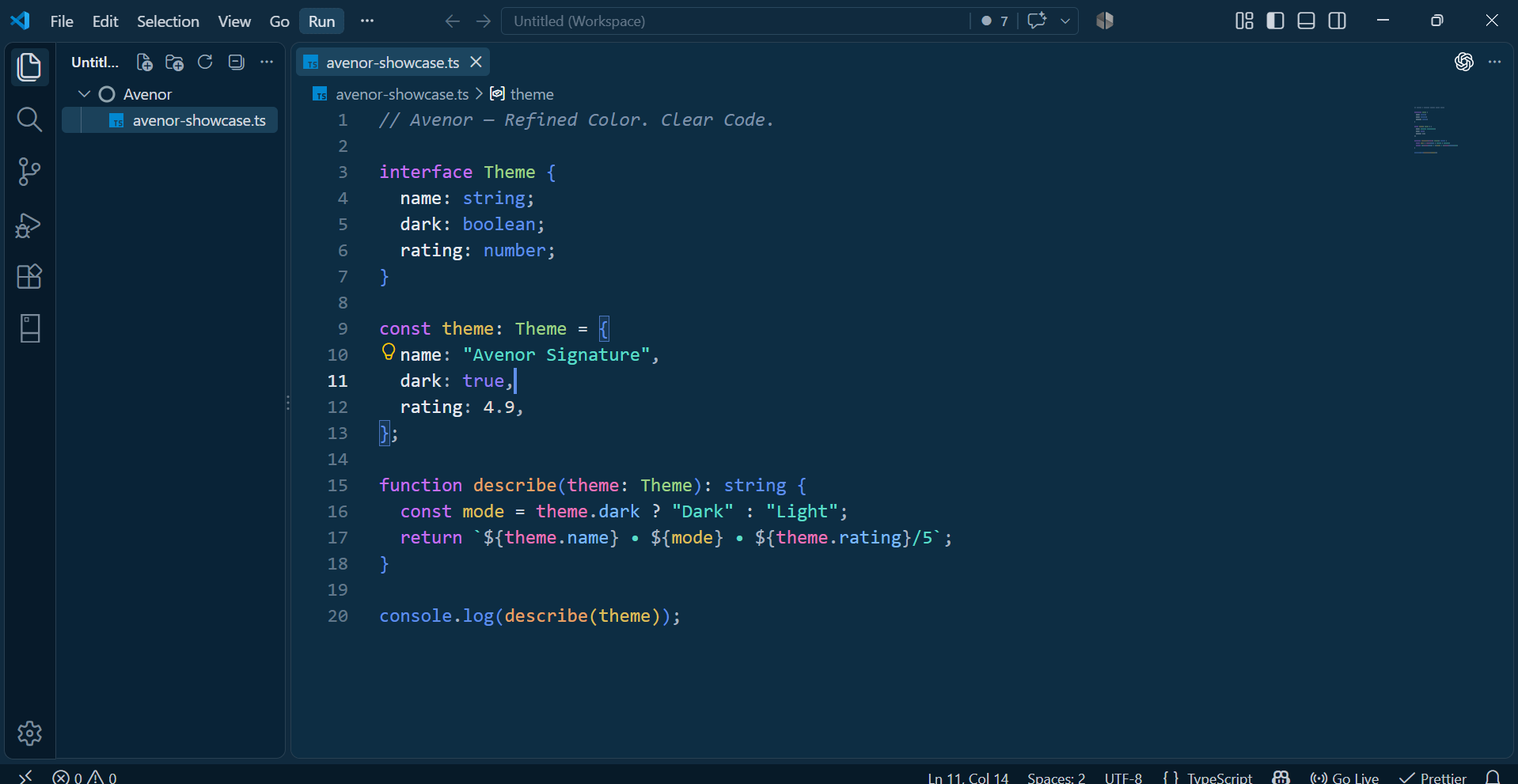The width and height of the screenshot is (1518, 784).
Task: Click the minimap code overview
Action: tap(1436, 130)
